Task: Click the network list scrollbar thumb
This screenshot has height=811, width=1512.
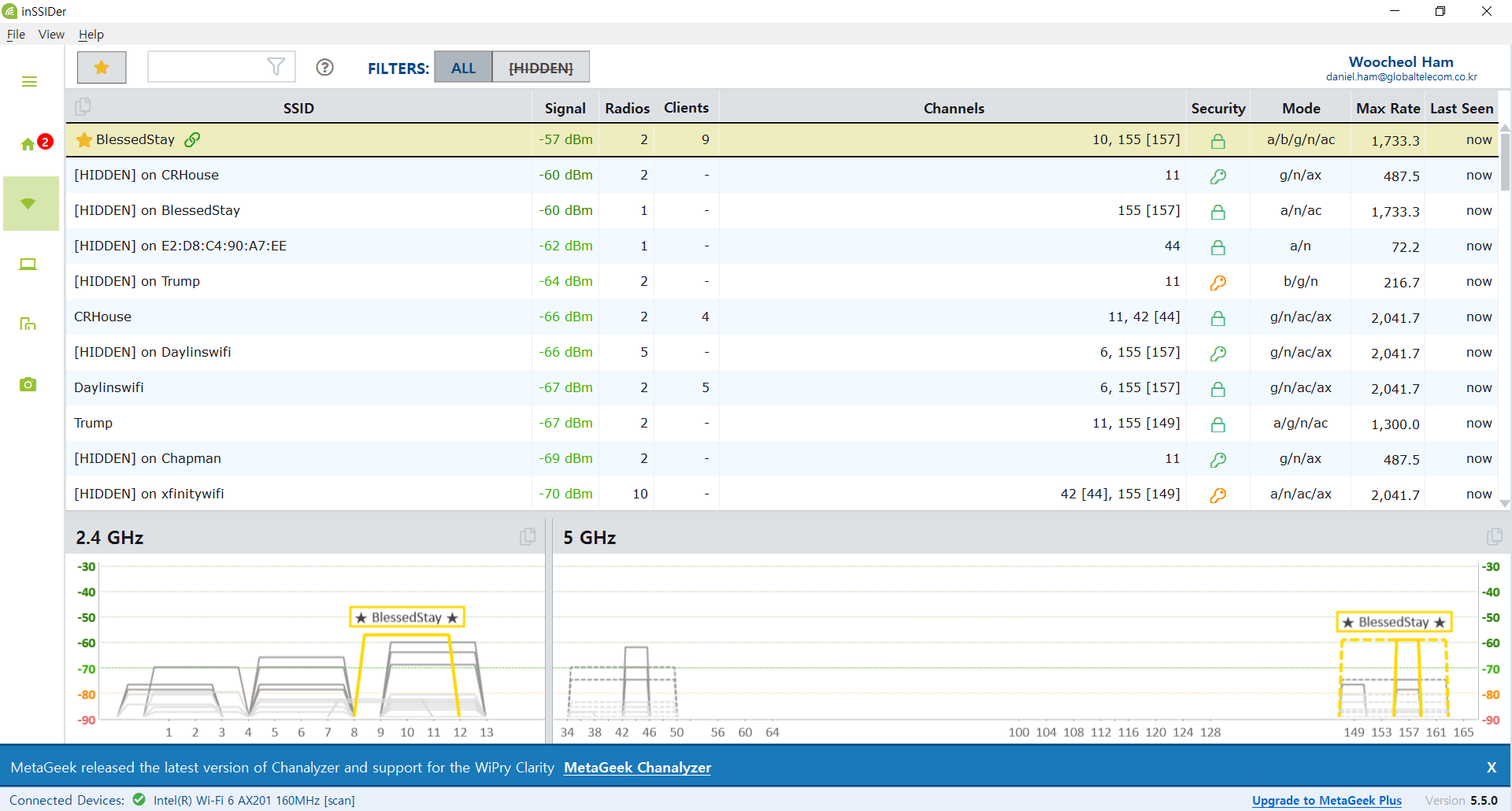Action: coord(1505,162)
